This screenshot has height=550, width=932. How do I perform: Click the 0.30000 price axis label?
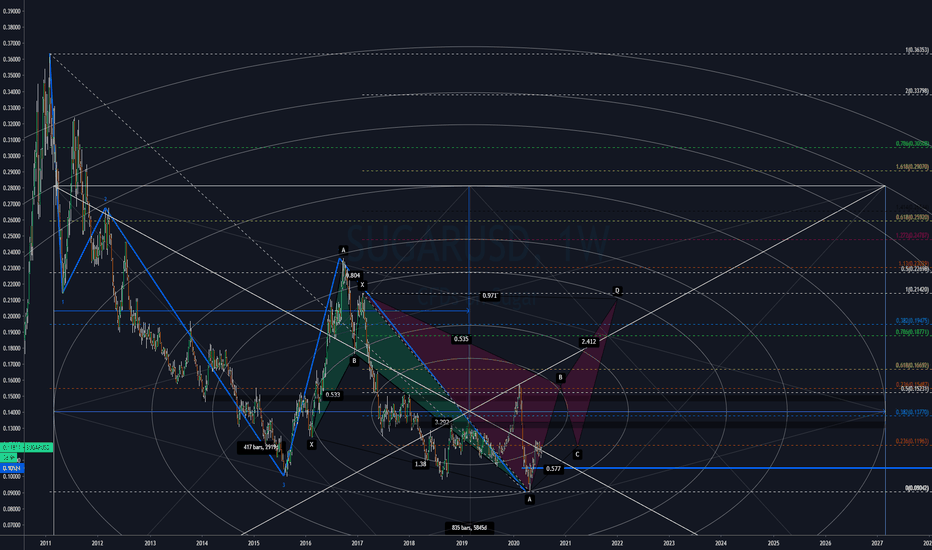click(x=12, y=156)
